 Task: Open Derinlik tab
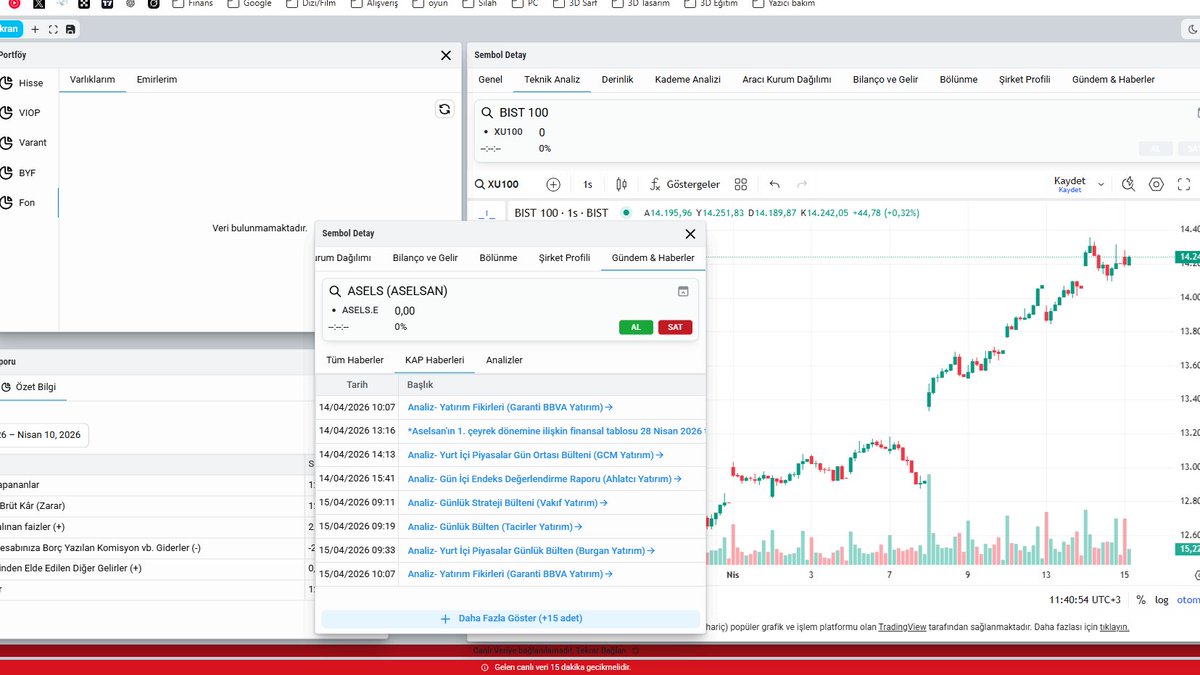(x=617, y=80)
